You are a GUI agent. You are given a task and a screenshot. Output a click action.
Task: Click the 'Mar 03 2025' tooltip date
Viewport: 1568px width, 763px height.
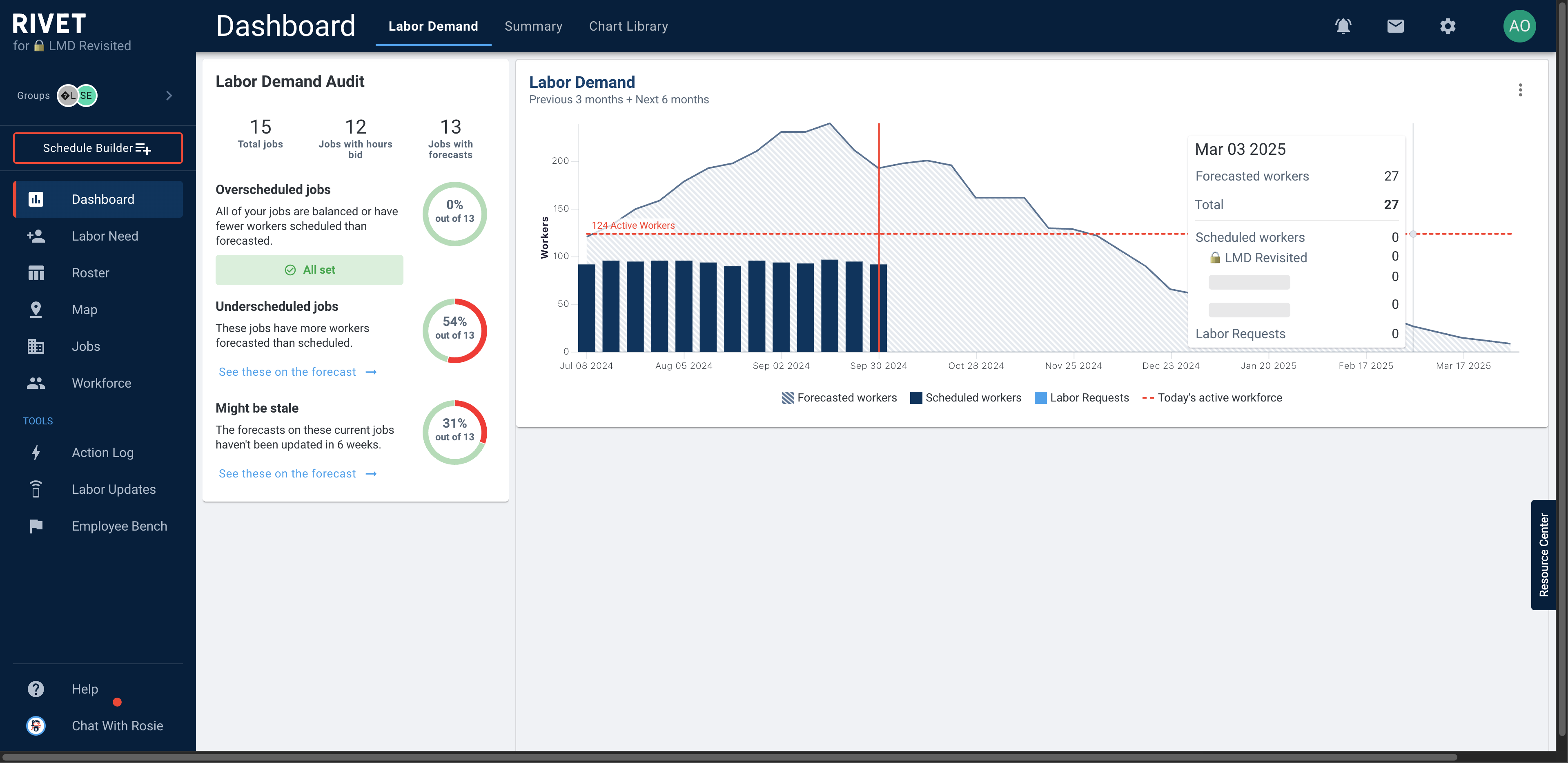point(1240,149)
